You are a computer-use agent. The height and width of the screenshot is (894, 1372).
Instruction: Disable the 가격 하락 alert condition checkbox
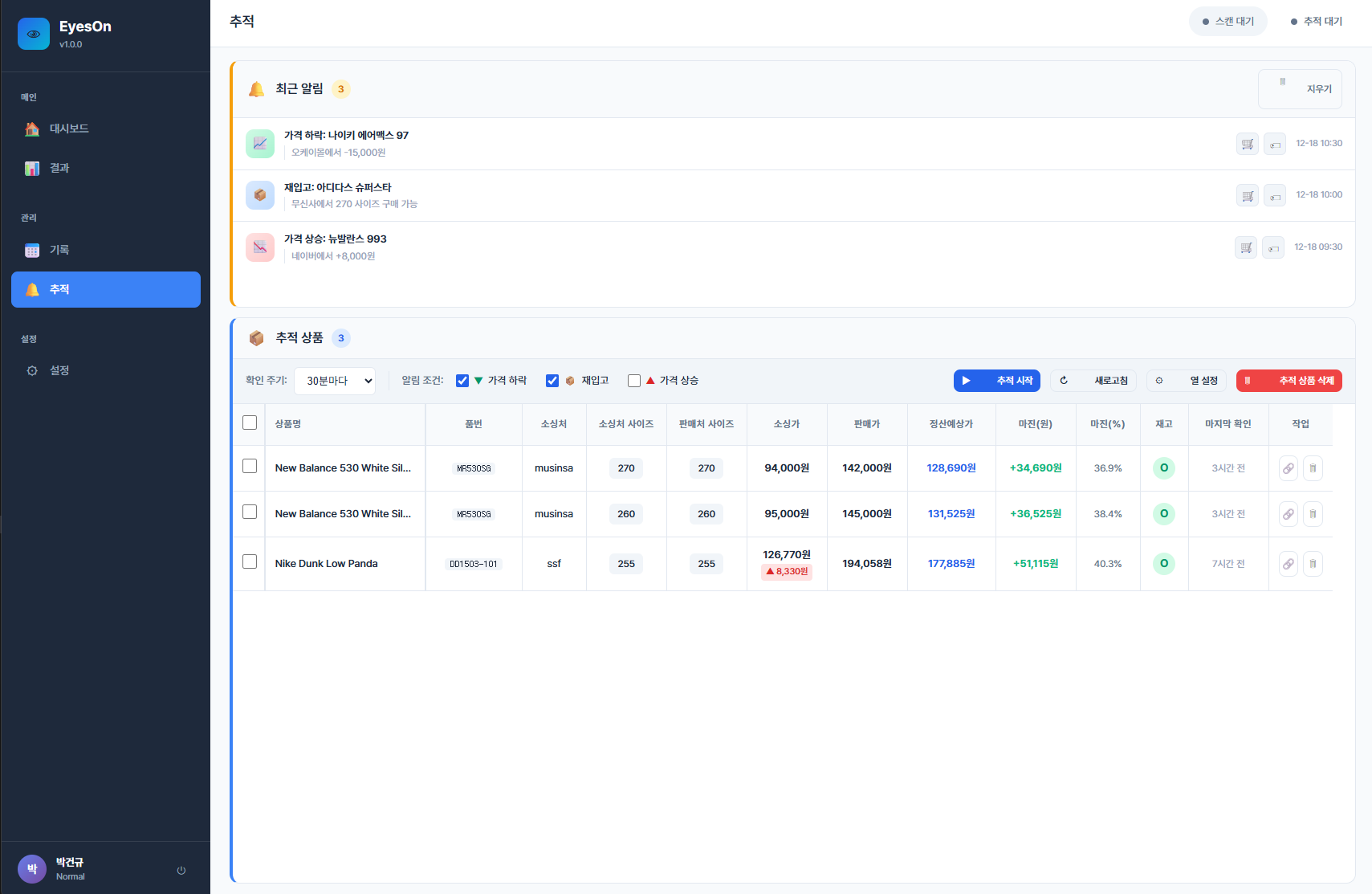coord(462,381)
